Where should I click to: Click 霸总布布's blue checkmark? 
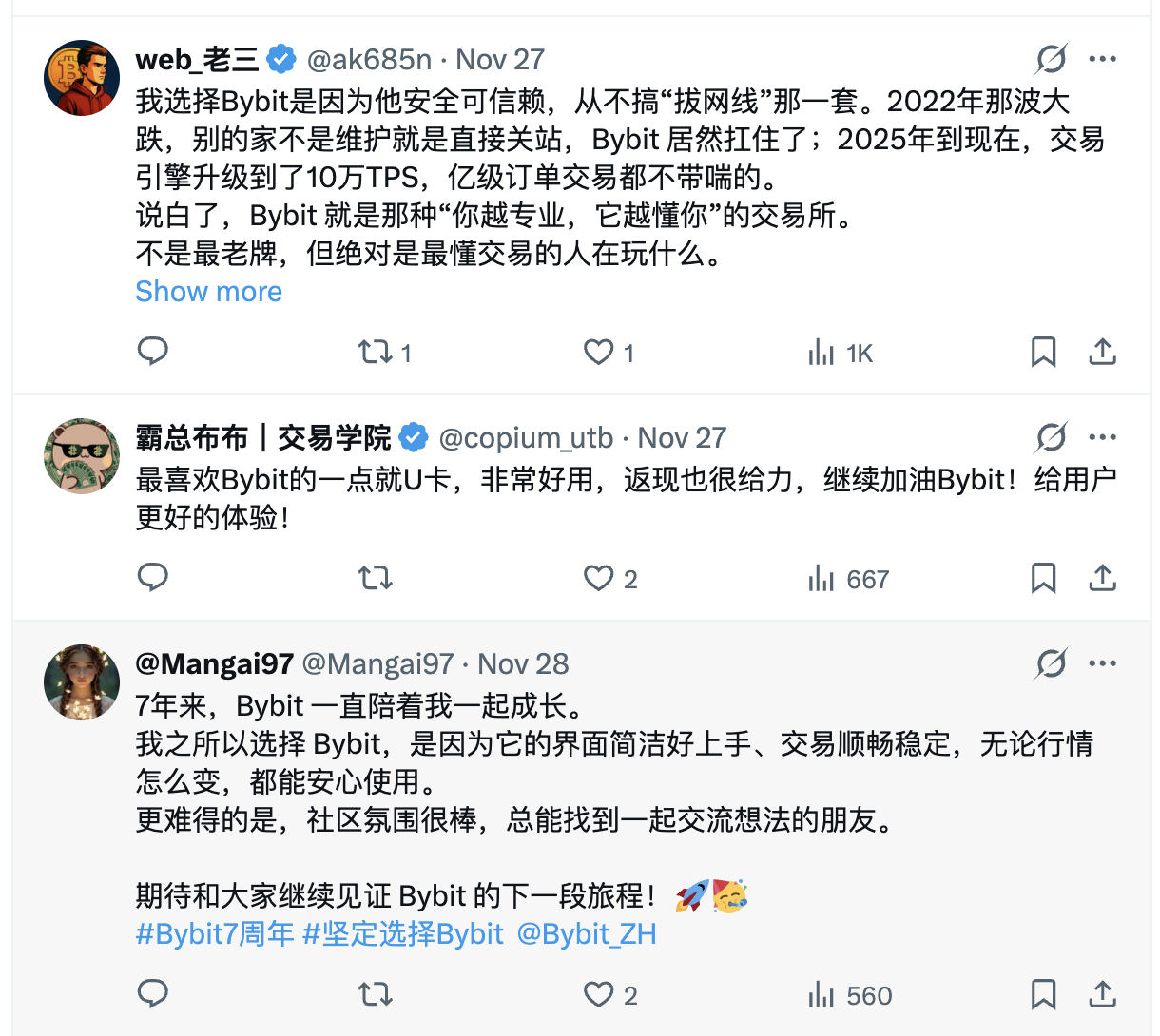[x=413, y=437]
